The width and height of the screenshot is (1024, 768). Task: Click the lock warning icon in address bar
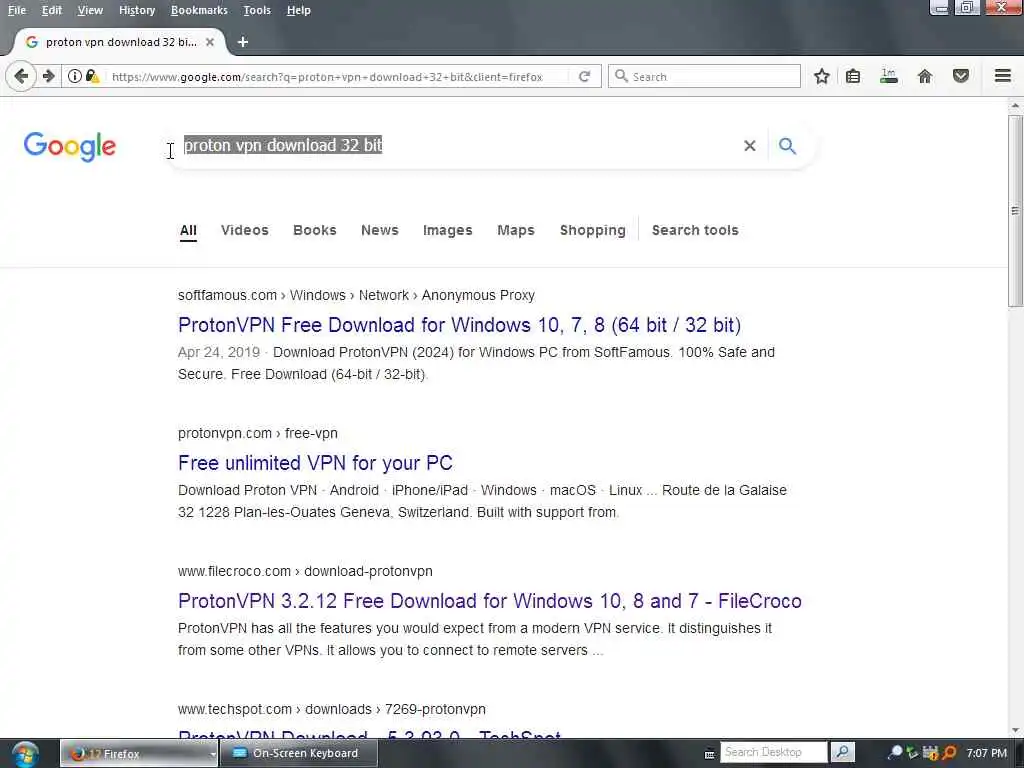click(93, 76)
